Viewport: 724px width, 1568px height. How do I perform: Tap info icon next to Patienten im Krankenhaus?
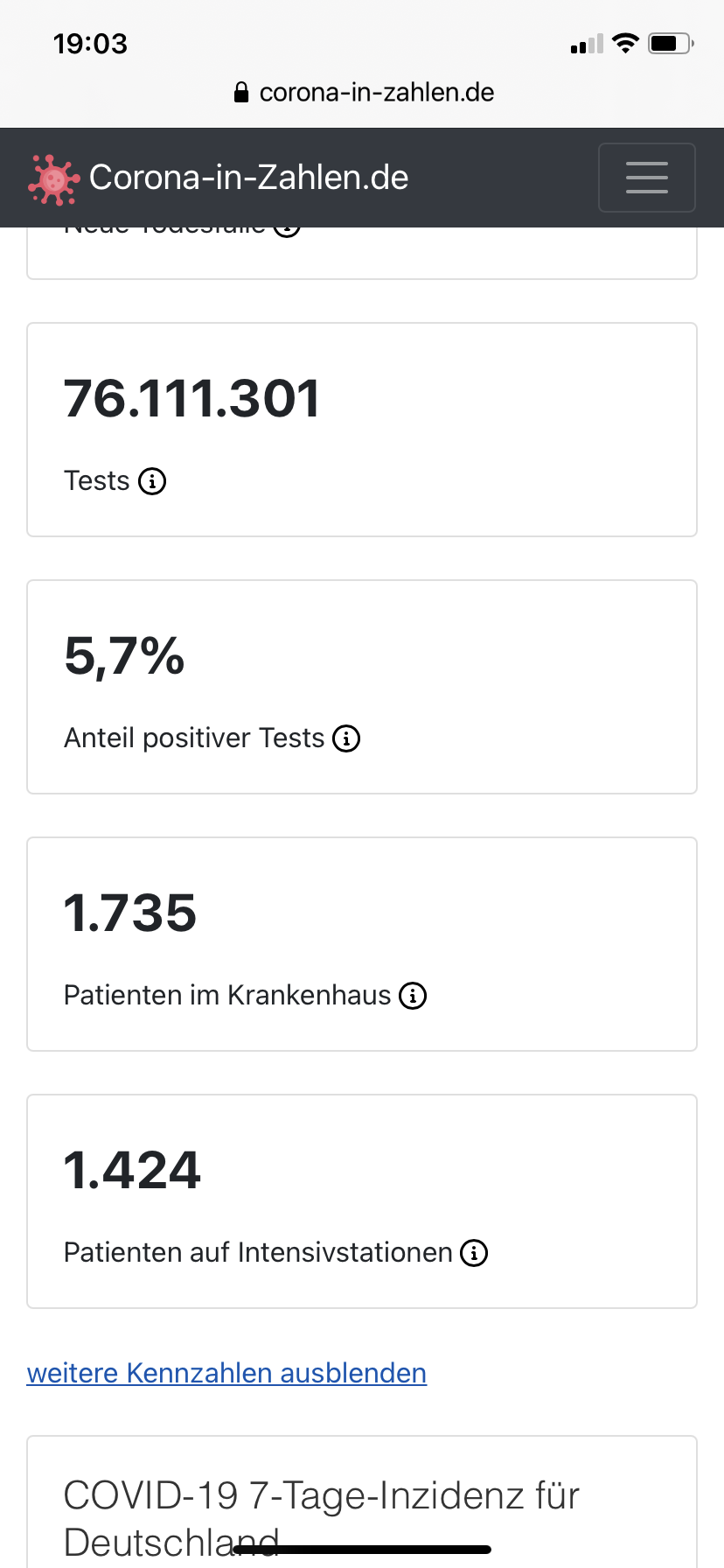[x=413, y=996]
